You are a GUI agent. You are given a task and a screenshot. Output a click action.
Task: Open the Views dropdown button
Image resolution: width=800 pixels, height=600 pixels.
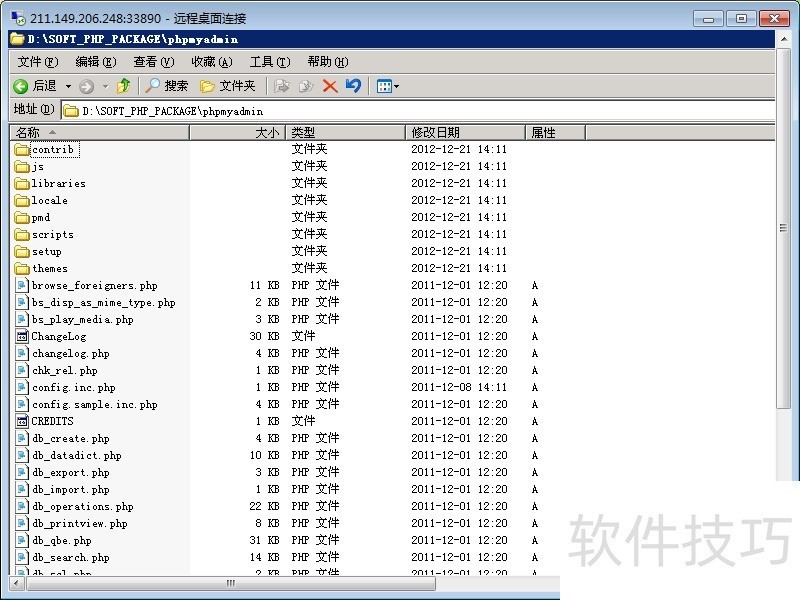388,86
